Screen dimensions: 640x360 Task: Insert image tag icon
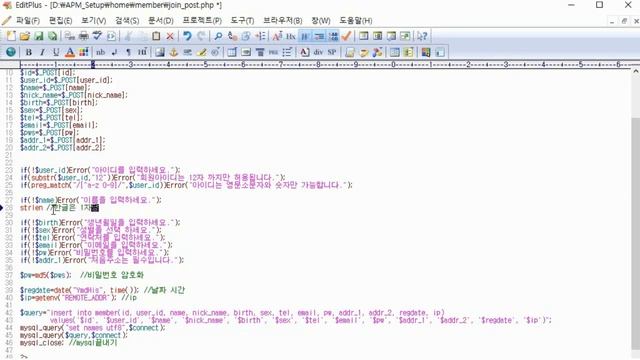coord(160,52)
